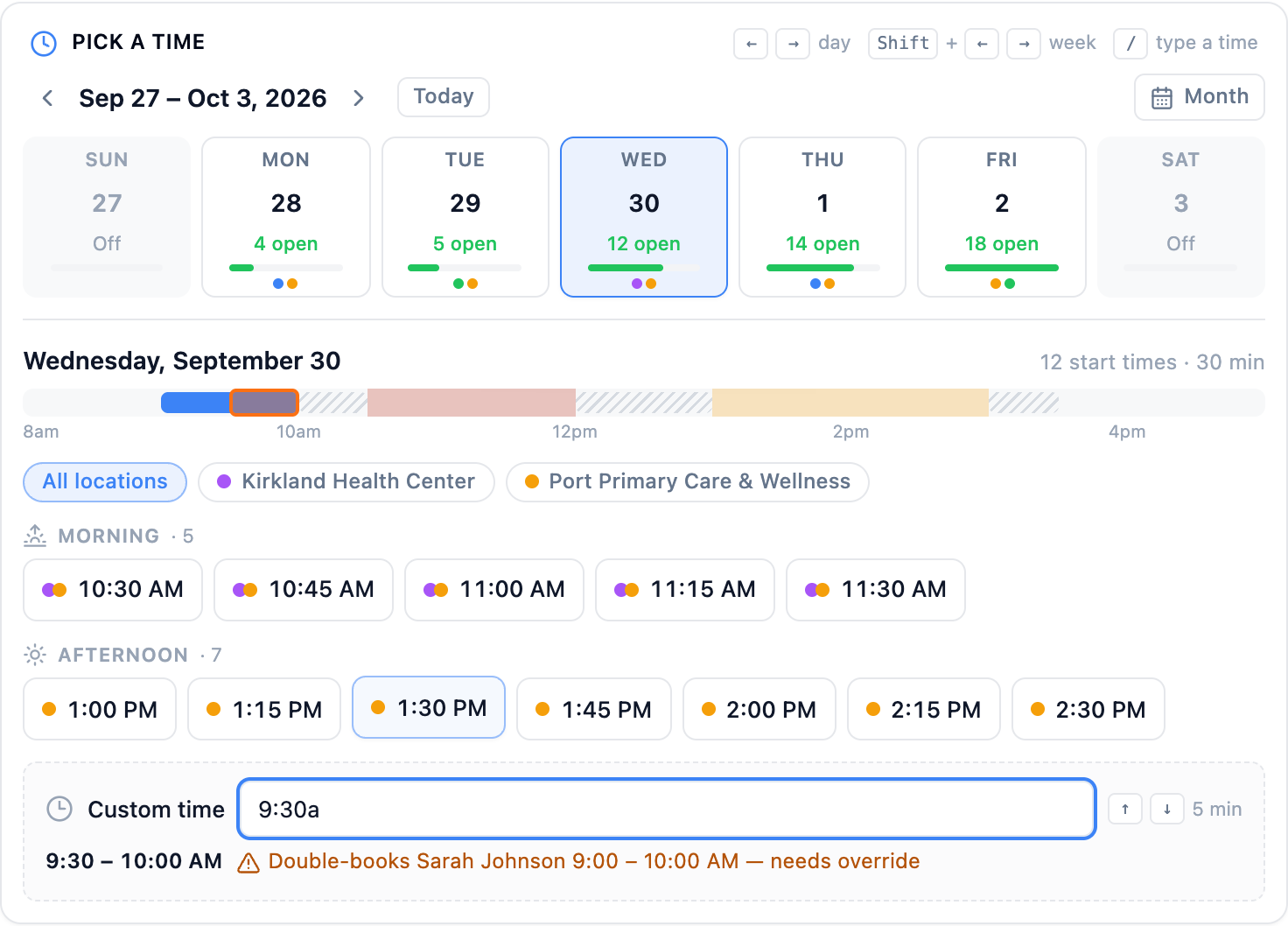This screenshot has width=1288, height=926.
Task: Click the slash type-a-time shortcut key
Action: tap(1130, 44)
